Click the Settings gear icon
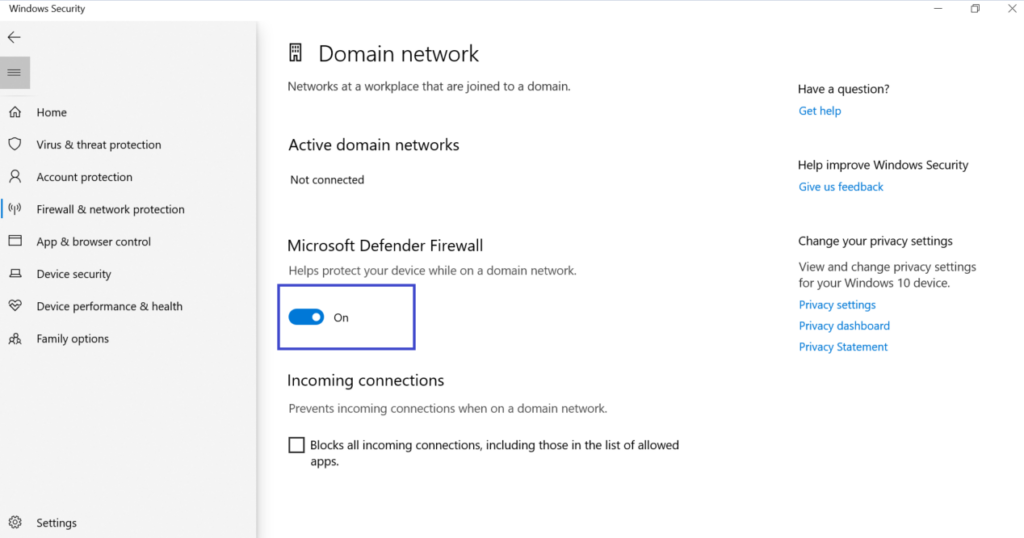Screen dimensions: 1024x538 click(15, 522)
